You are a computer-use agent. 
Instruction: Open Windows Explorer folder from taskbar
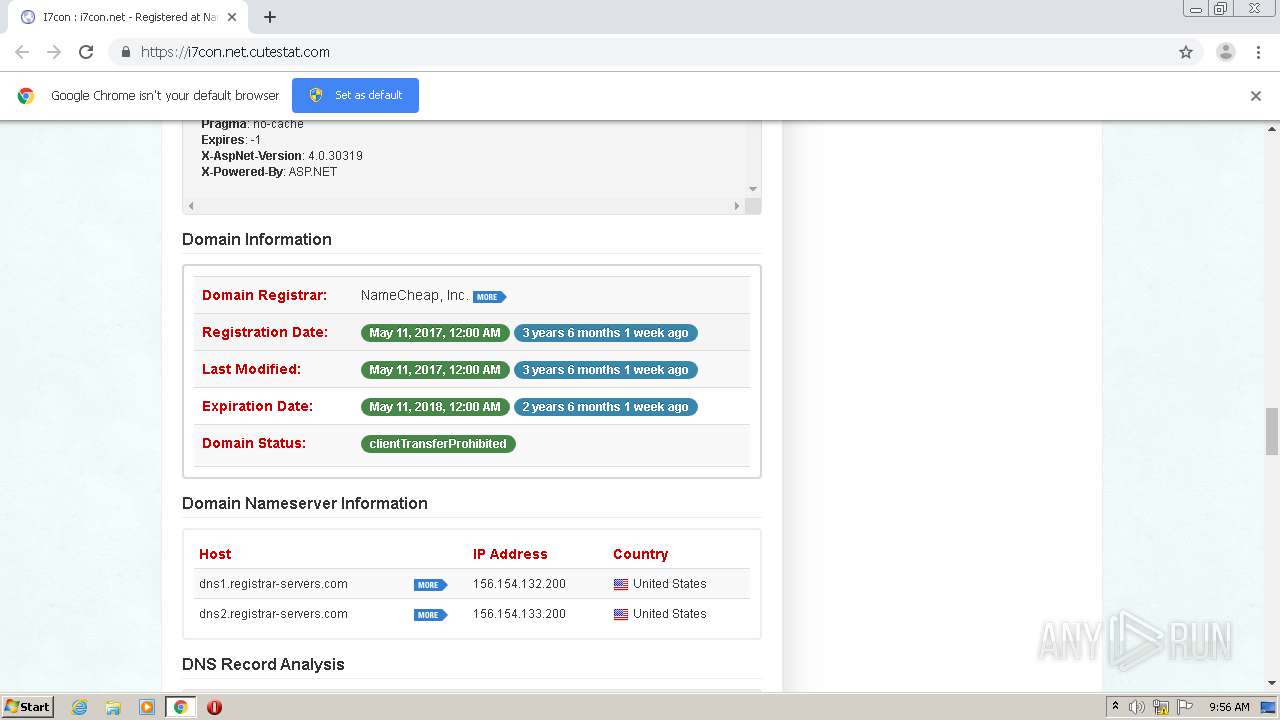[x=113, y=707]
